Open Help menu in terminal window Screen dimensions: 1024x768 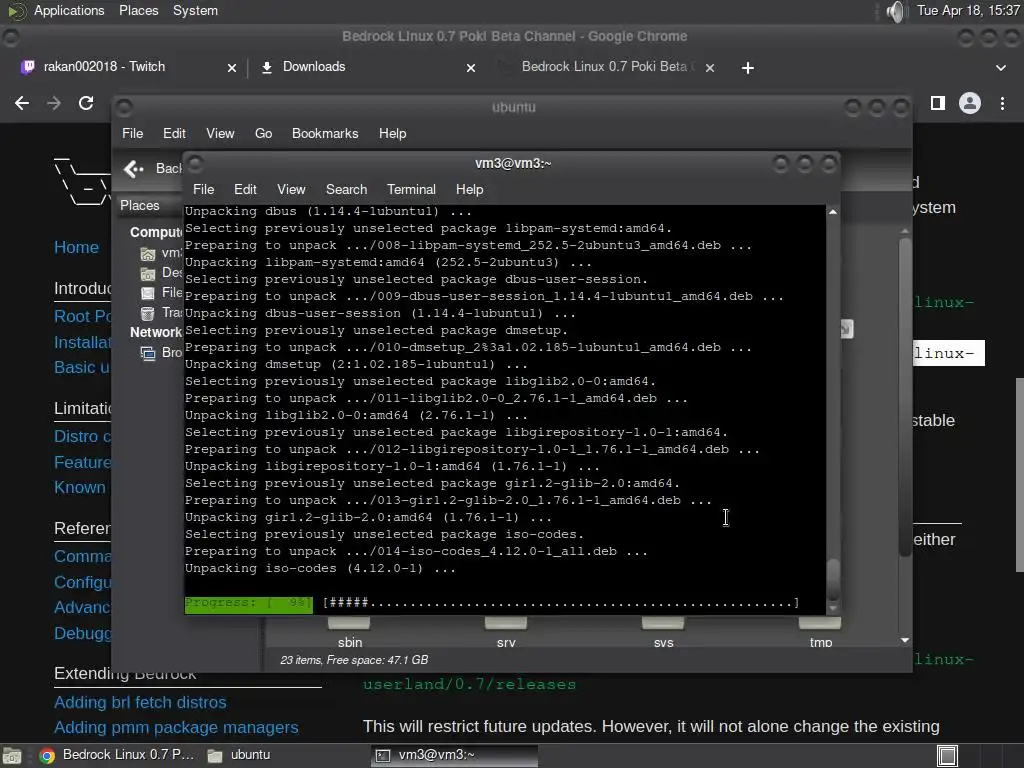click(x=469, y=189)
